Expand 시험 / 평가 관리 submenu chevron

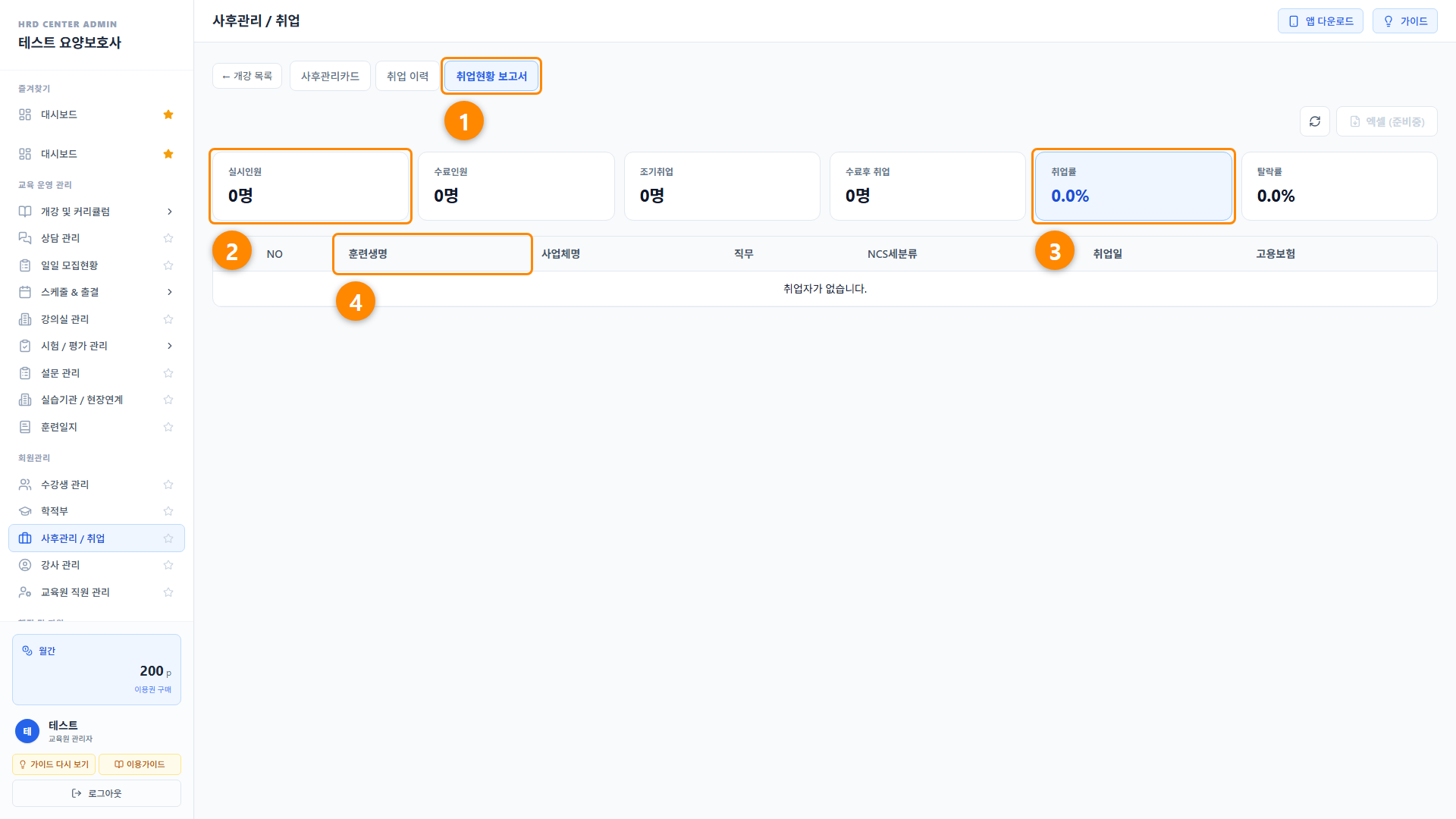tap(169, 346)
